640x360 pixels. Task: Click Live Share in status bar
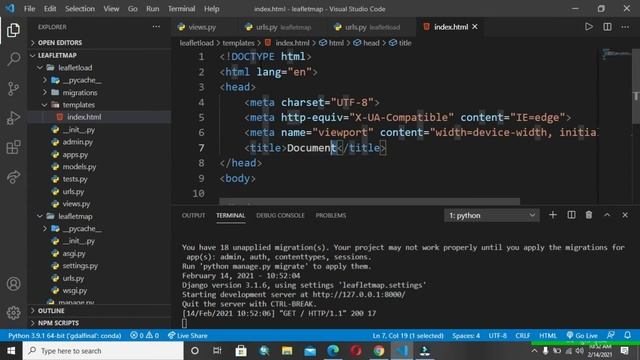(187, 336)
